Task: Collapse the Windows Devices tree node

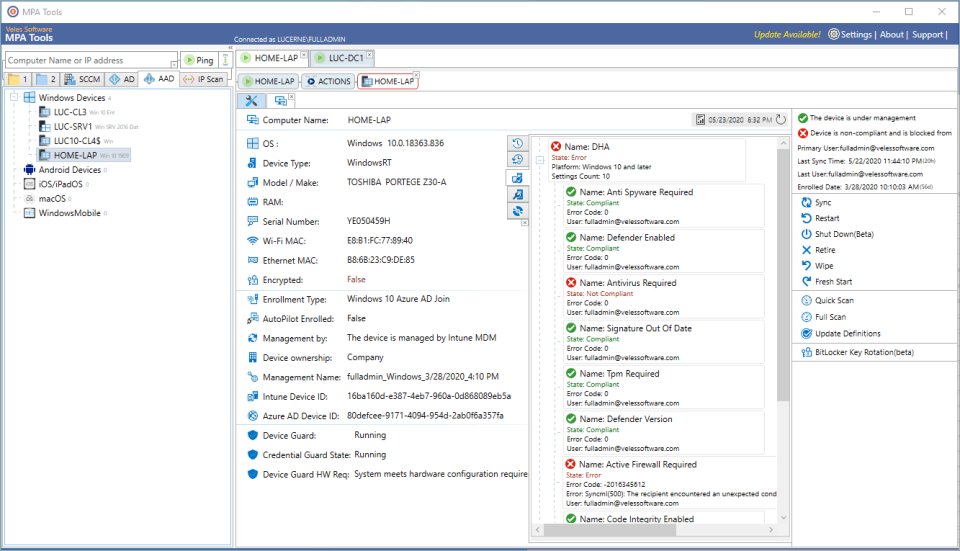Action: click(12, 98)
